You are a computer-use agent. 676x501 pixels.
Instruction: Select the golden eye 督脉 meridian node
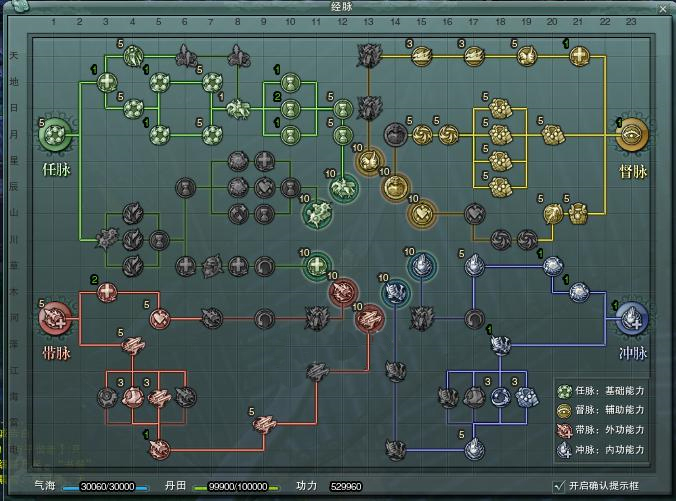[x=632, y=134]
